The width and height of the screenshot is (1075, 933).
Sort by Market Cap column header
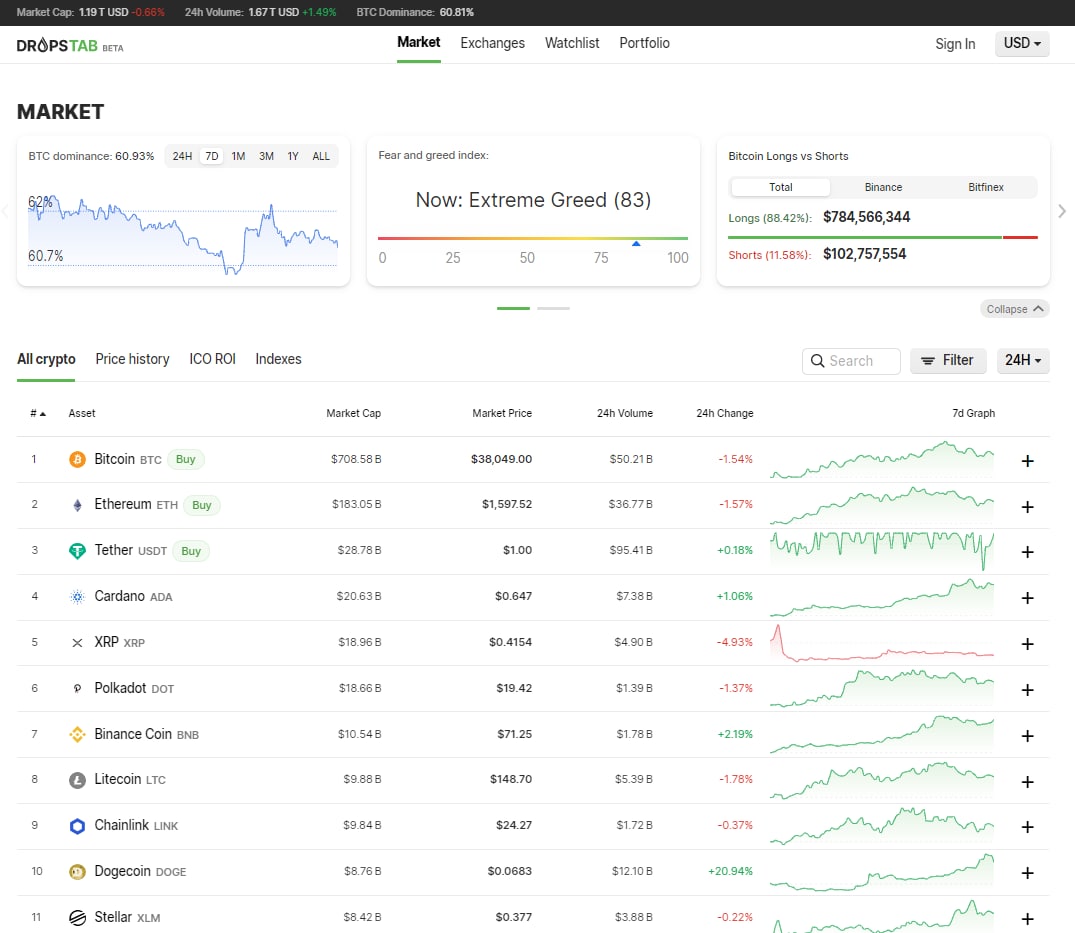point(353,413)
